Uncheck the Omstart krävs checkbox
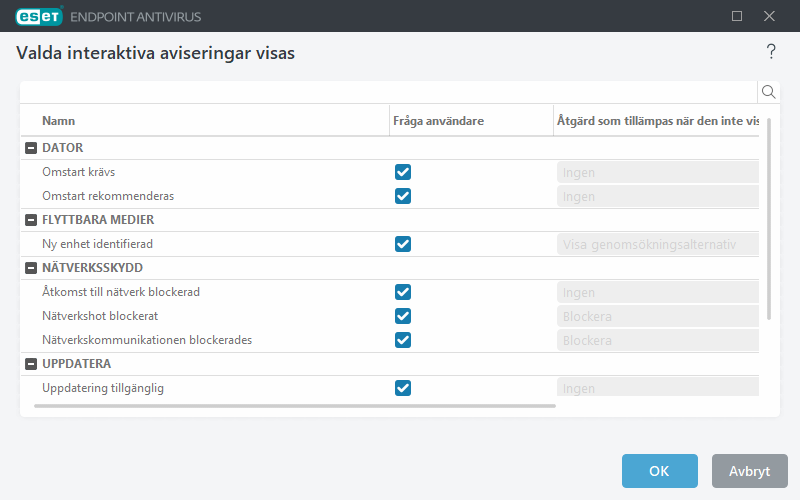 403,172
